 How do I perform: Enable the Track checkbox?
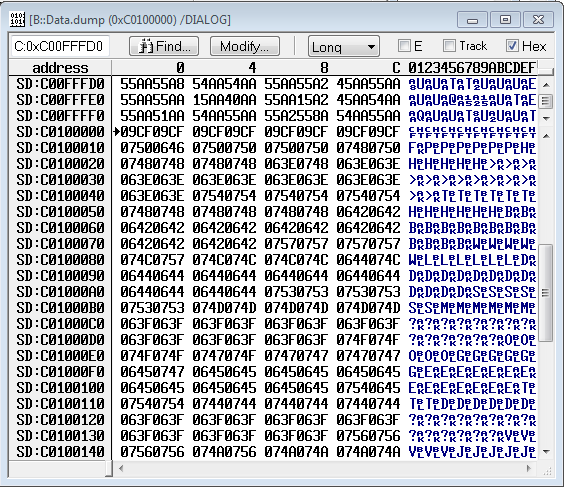click(449, 46)
